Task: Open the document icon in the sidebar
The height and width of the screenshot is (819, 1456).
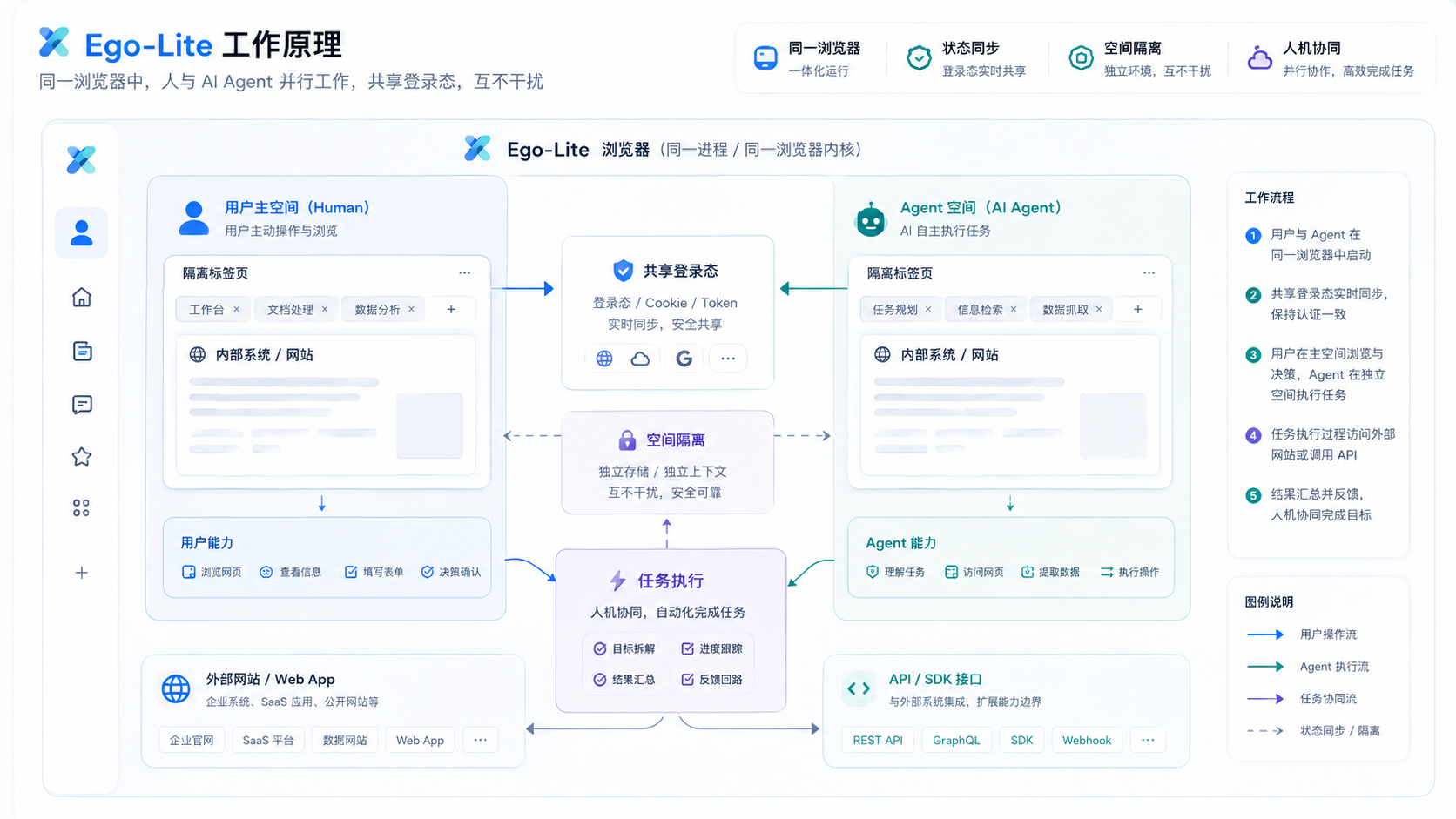Action: [x=82, y=351]
